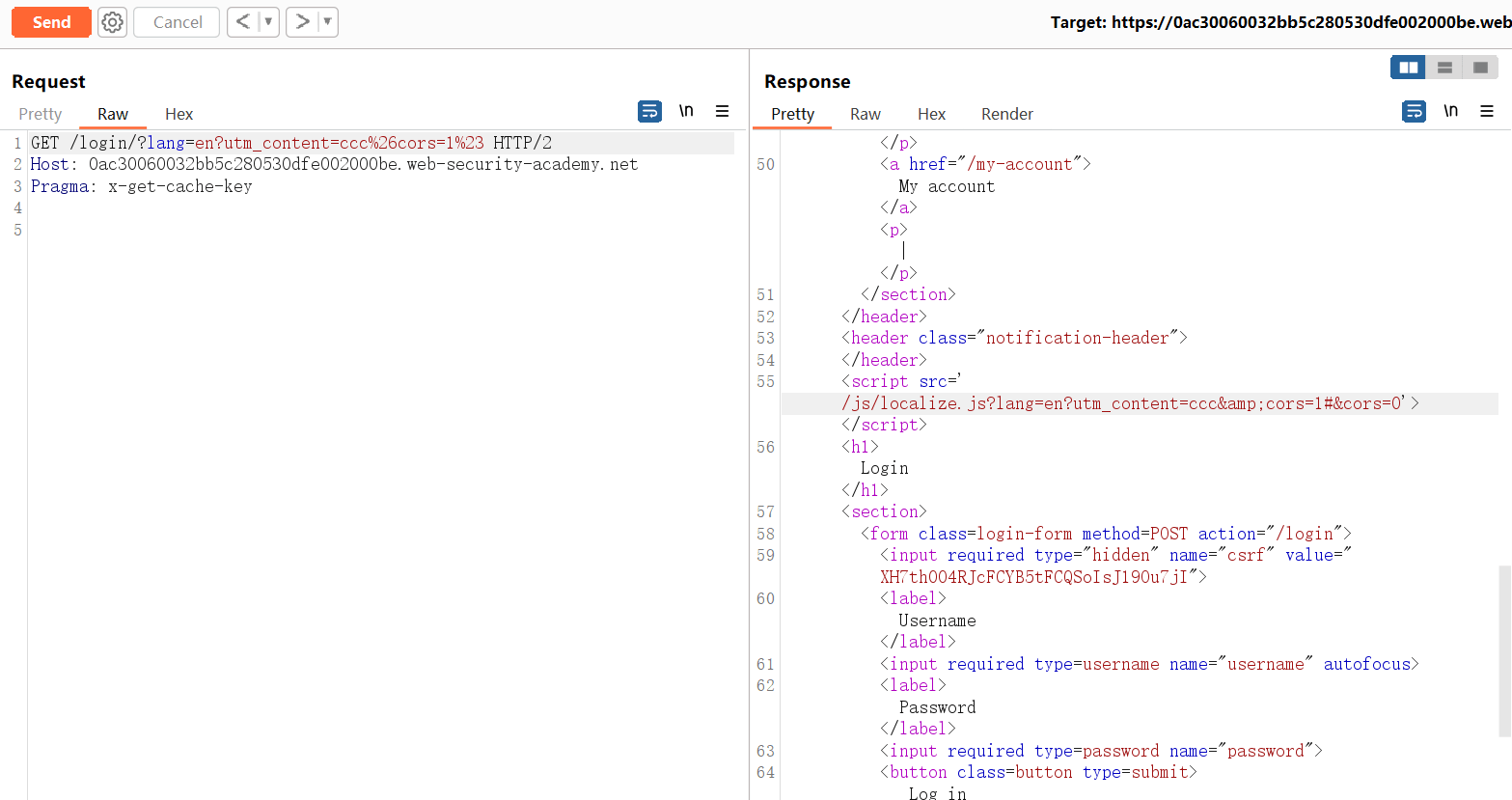Click the orange Send button
The image size is (1512, 800).
coord(51,22)
